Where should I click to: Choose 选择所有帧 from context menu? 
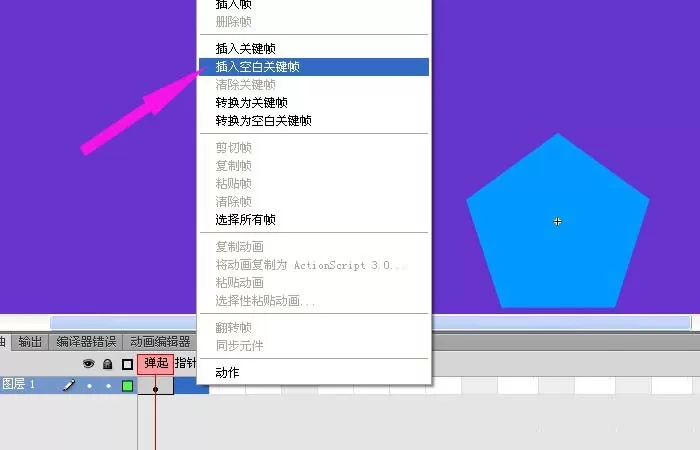[x=314, y=219]
